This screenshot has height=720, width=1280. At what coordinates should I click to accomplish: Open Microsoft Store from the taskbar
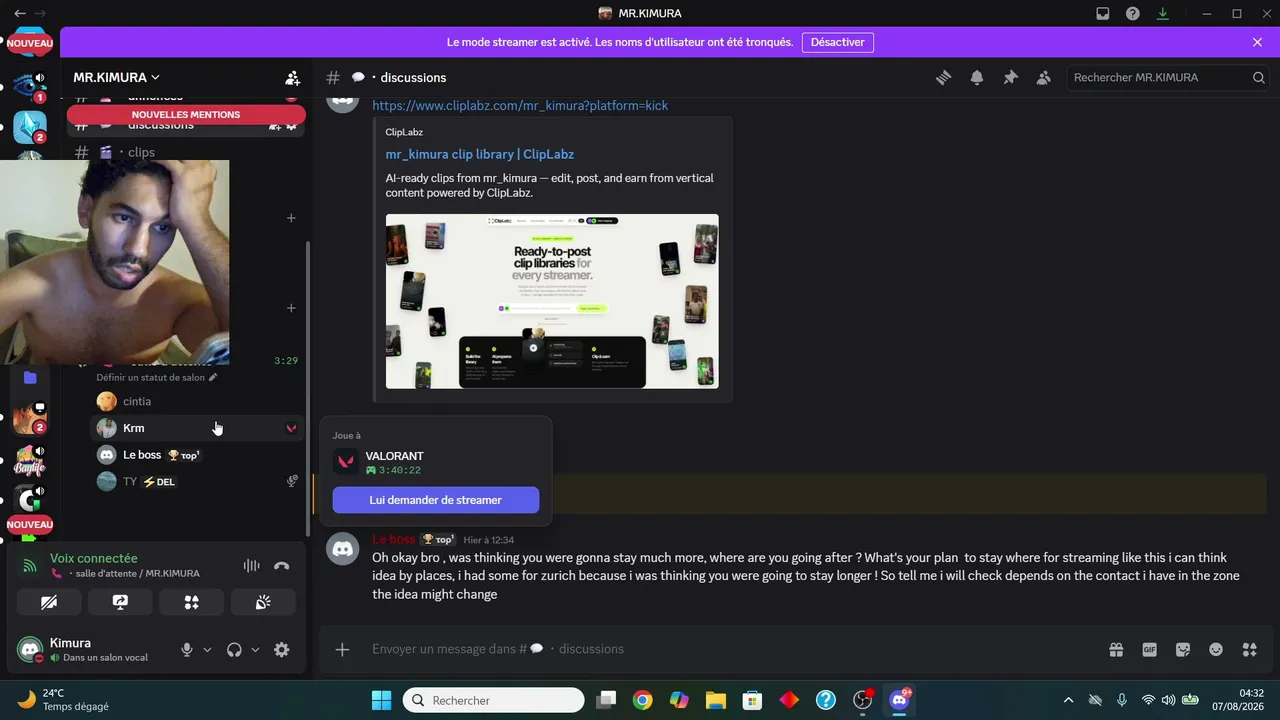click(752, 700)
